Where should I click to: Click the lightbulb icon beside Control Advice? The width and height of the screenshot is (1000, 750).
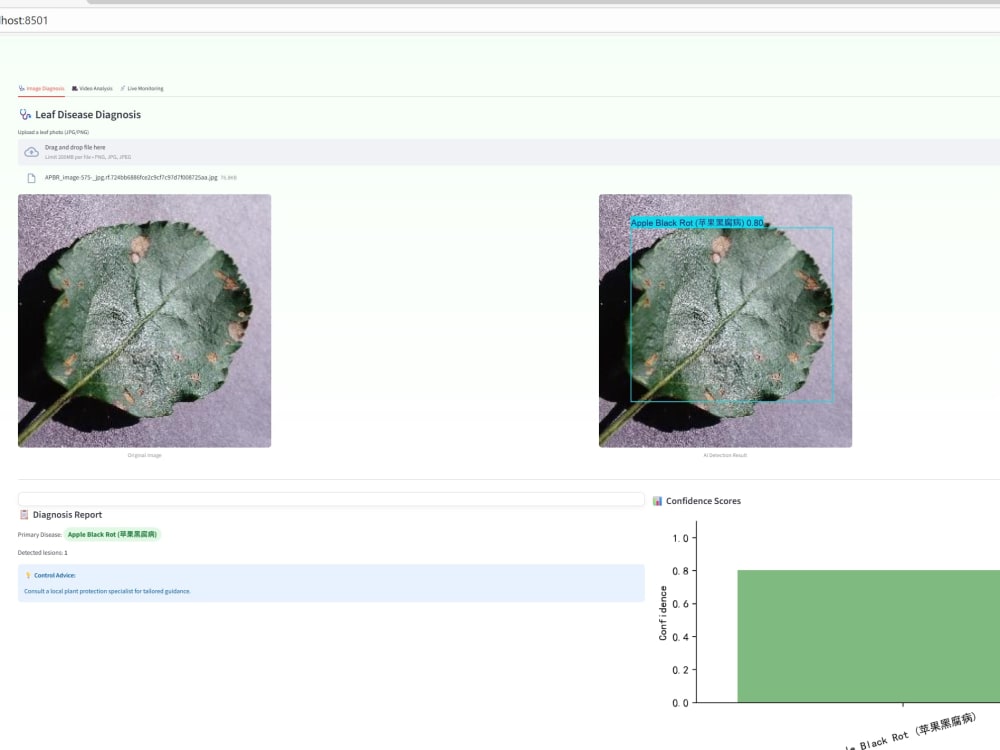pyautogui.click(x=28, y=575)
